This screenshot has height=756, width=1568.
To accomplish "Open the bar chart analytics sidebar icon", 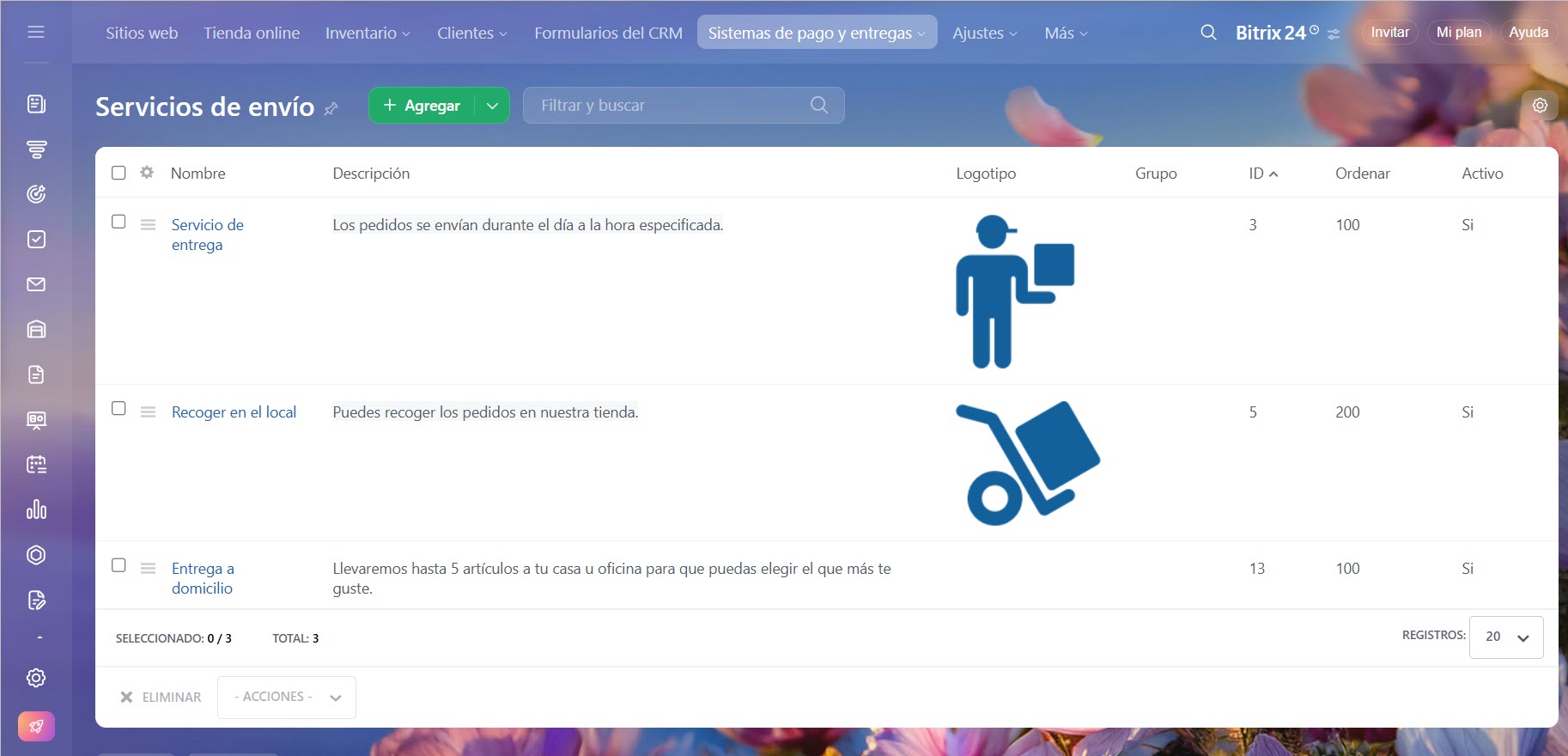I will pos(36,509).
